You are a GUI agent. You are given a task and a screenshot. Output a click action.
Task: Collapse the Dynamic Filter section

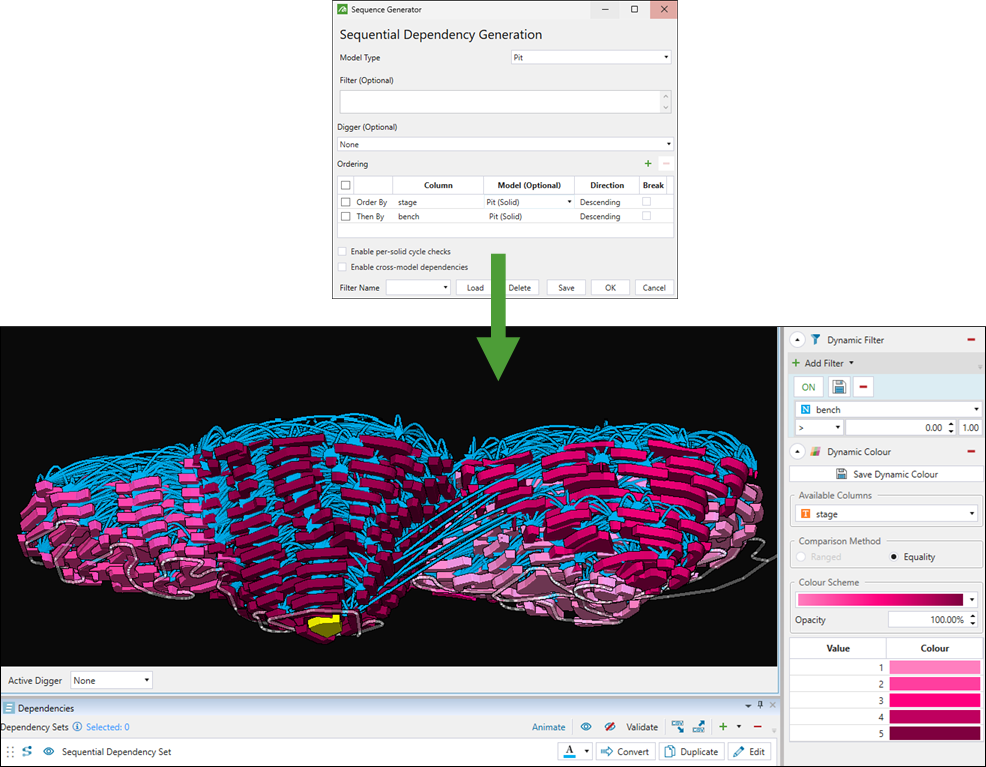pyautogui.click(x=798, y=340)
